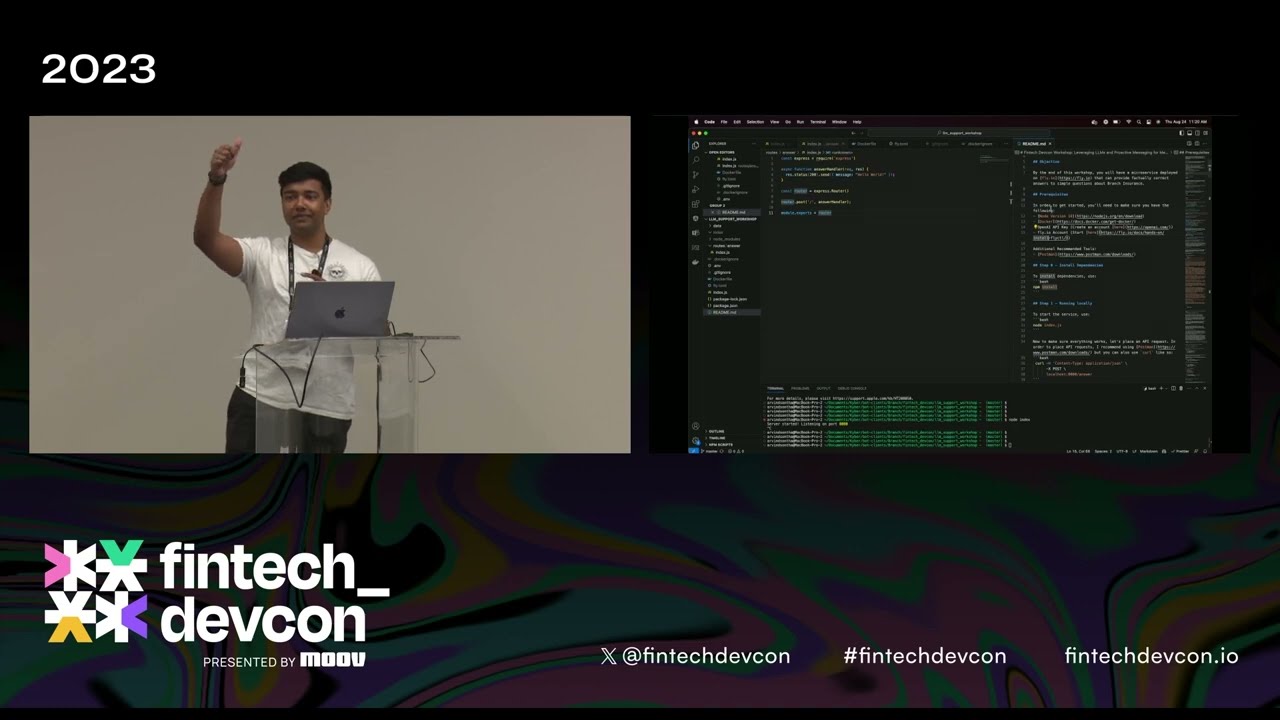Open the README preview to the side icon

pos(1189,143)
